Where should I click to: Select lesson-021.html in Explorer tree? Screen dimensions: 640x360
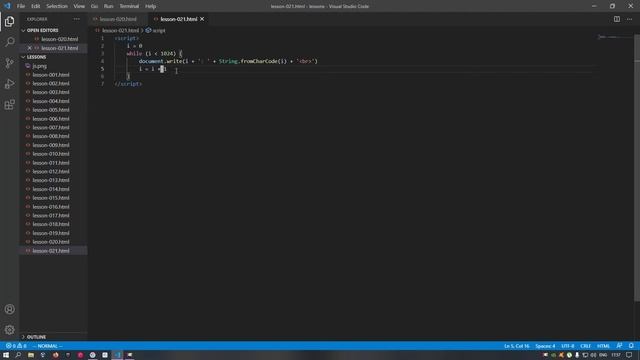[51, 251]
